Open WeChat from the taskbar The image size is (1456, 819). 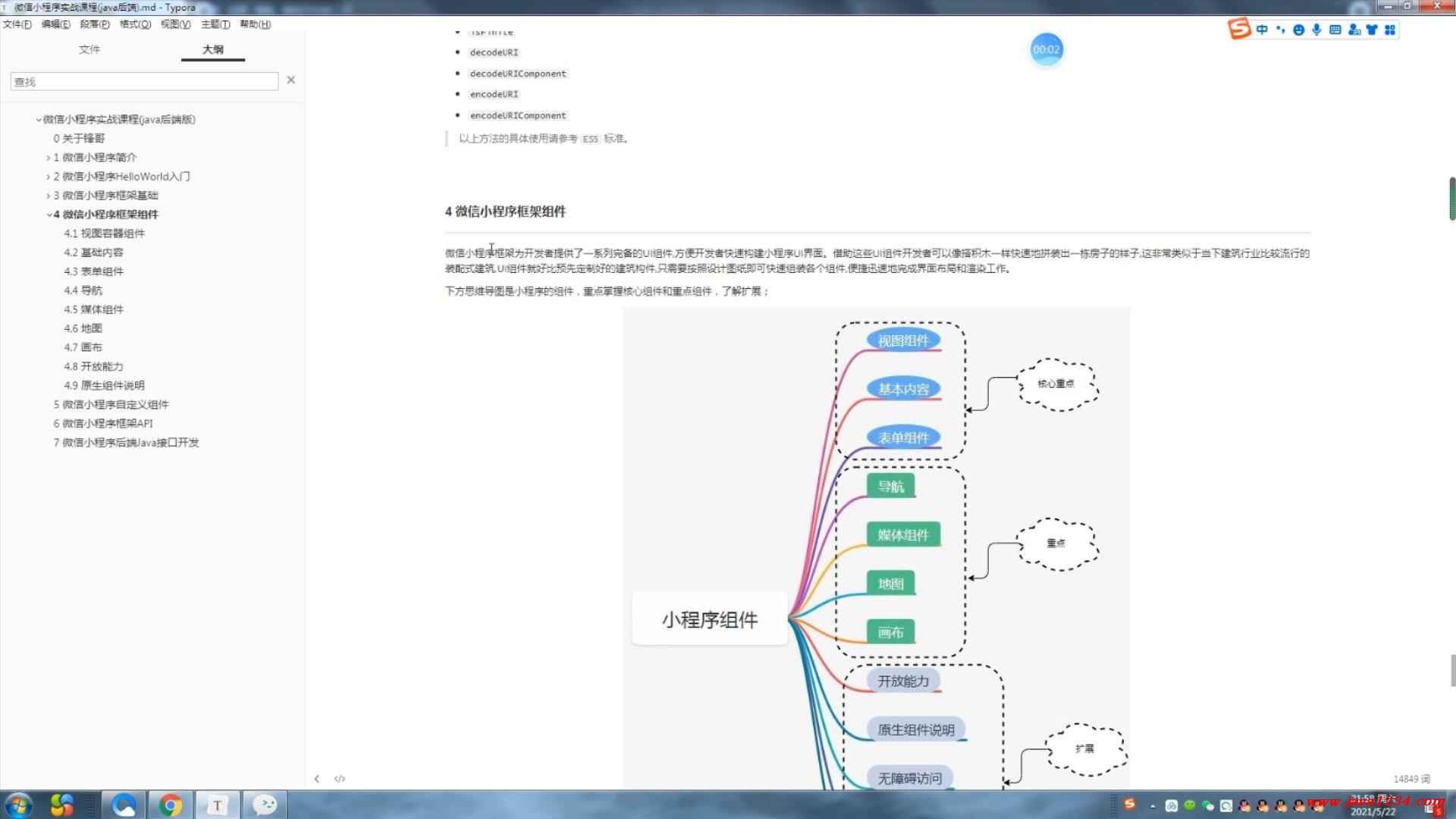tap(264, 805)
